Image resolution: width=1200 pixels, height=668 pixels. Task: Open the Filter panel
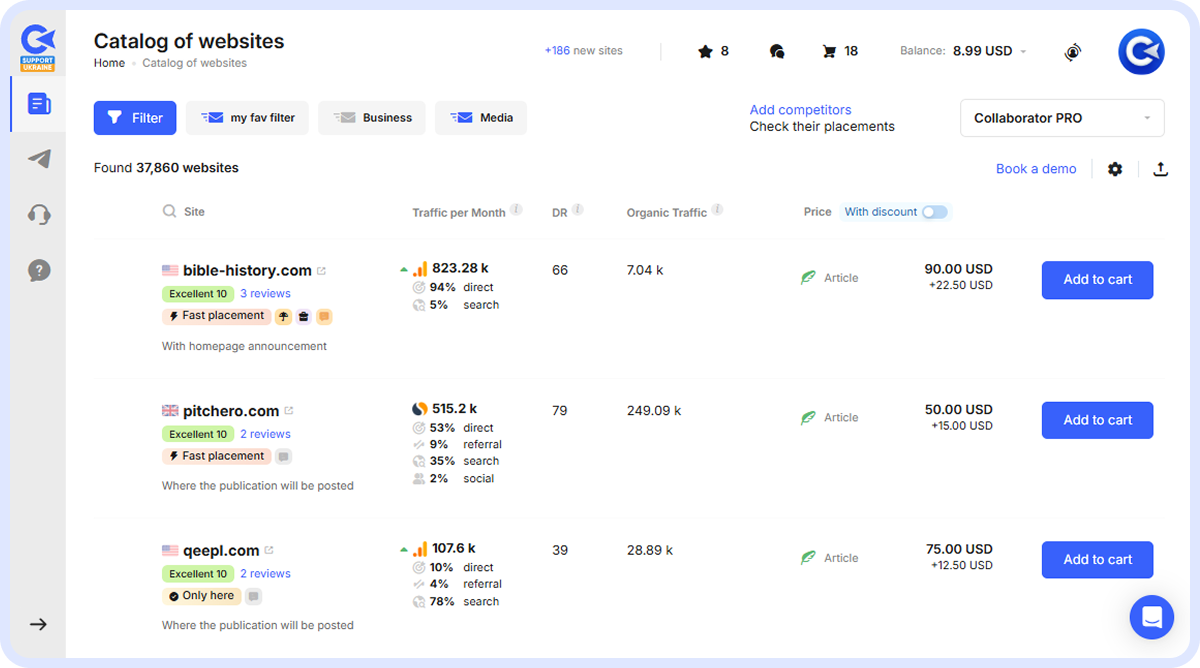point(135,117)
